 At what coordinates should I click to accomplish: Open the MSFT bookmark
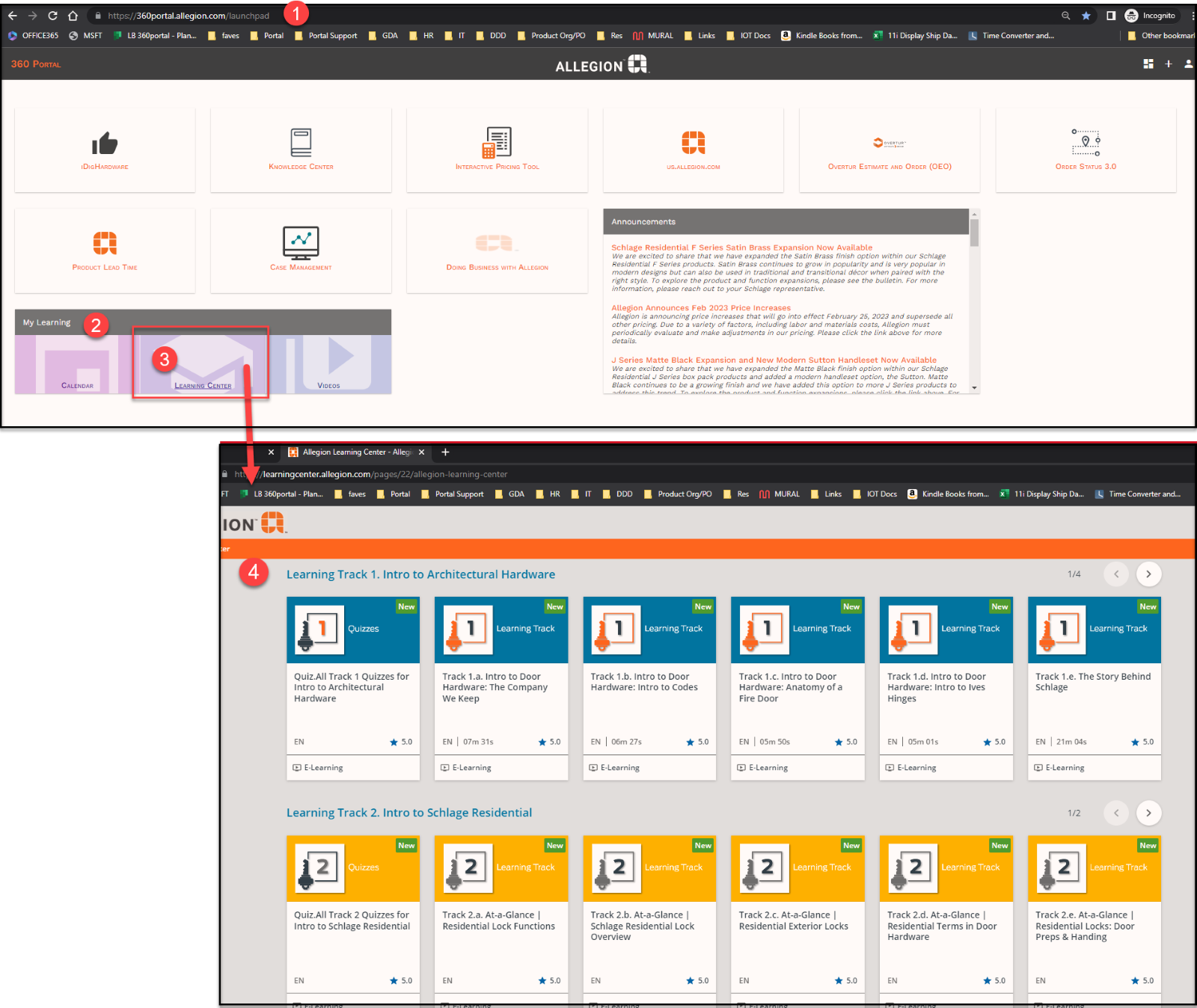pyautogui.click(x=85, y=36)
